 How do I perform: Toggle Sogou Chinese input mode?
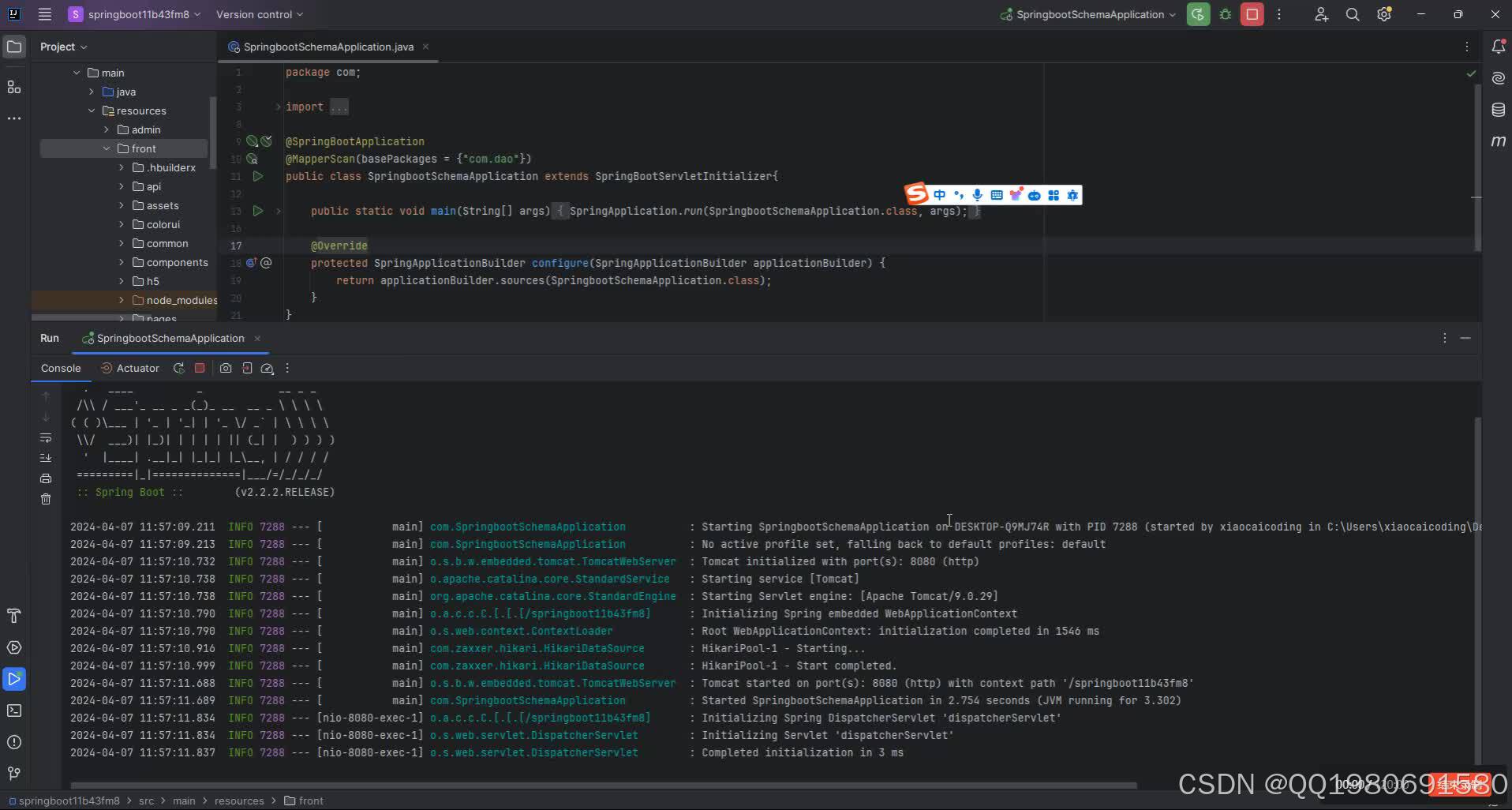click(x=939, y=195)
